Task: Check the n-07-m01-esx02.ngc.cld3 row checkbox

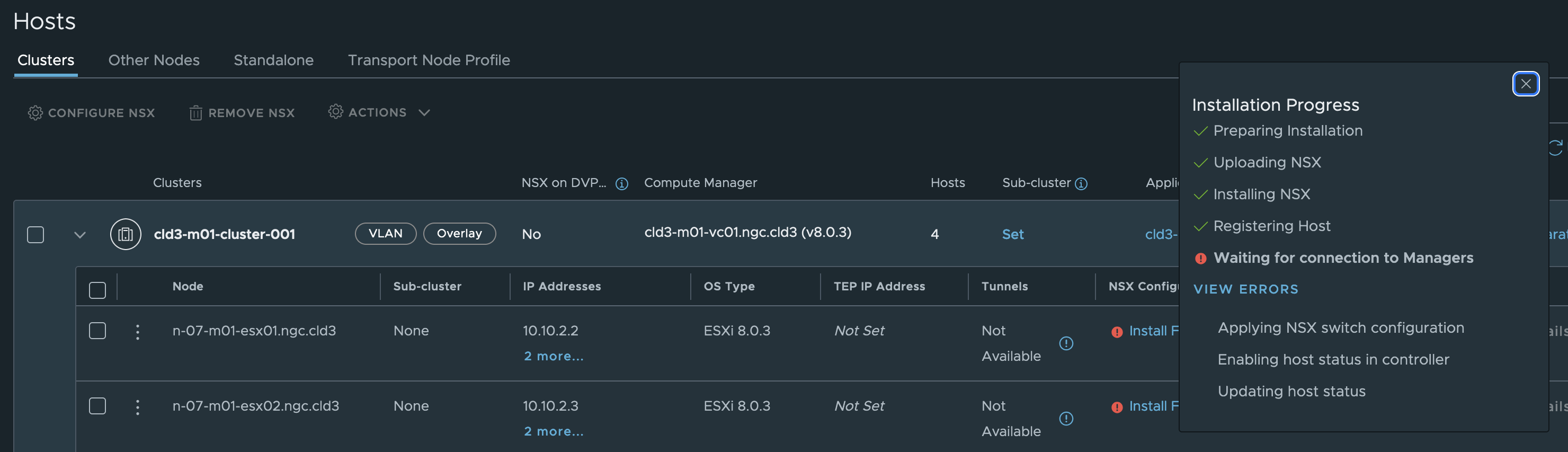Action: tap(97, 406)
